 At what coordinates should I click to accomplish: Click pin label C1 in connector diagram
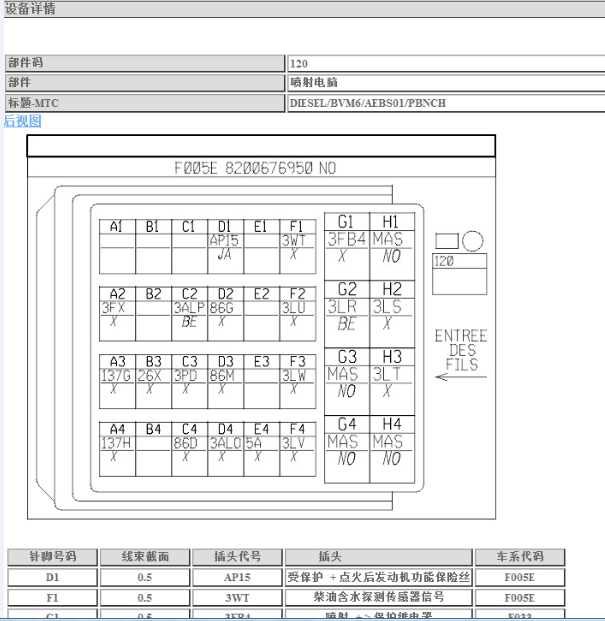(188, 227)
